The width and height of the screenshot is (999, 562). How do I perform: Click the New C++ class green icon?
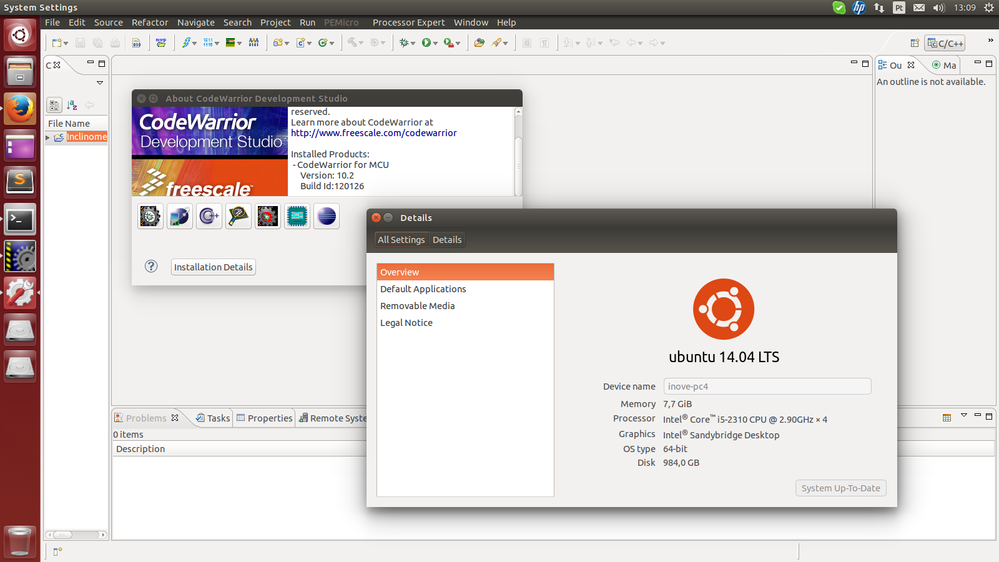pyautogui.click(x=323, y=43)
